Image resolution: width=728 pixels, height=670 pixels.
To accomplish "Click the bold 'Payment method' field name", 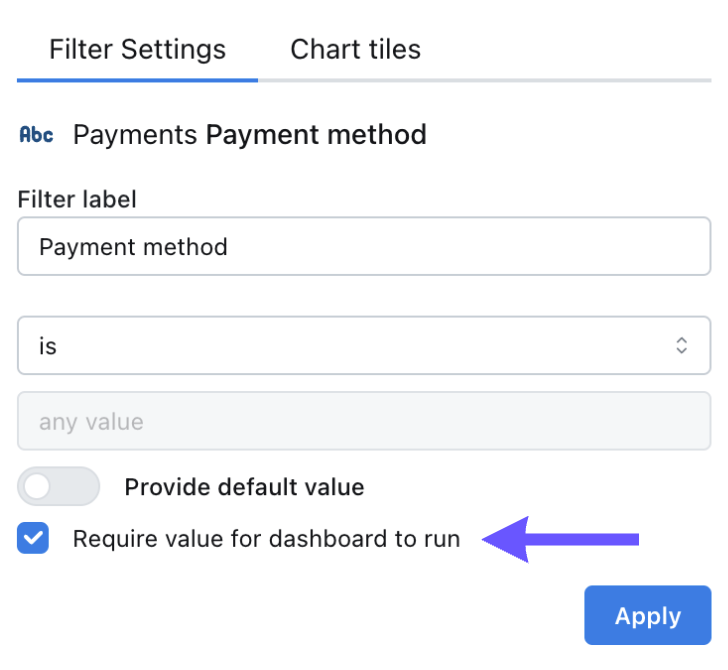I will (x=316, y=135).
